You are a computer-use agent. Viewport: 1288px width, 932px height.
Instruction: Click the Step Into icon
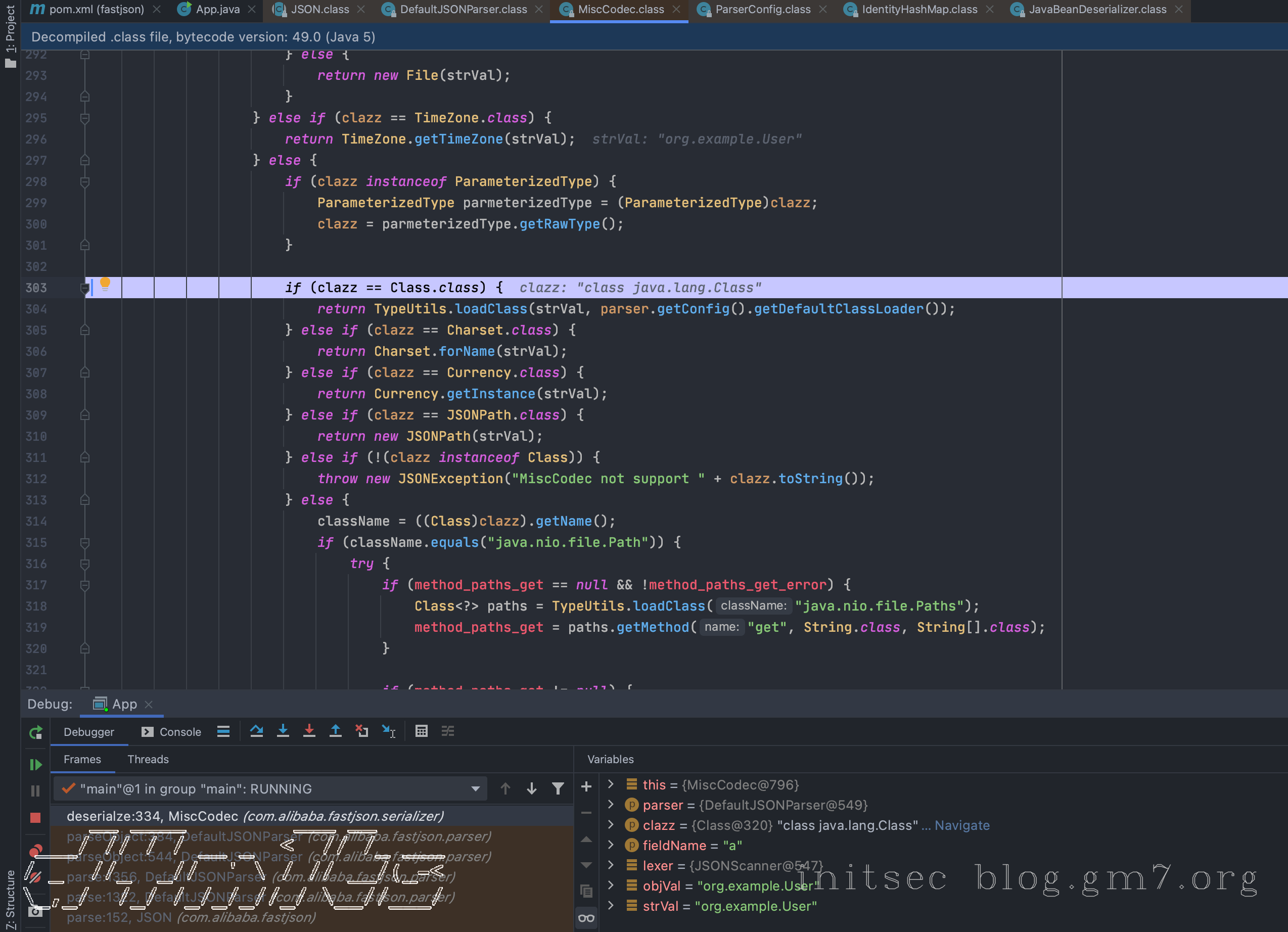[283, 731]
